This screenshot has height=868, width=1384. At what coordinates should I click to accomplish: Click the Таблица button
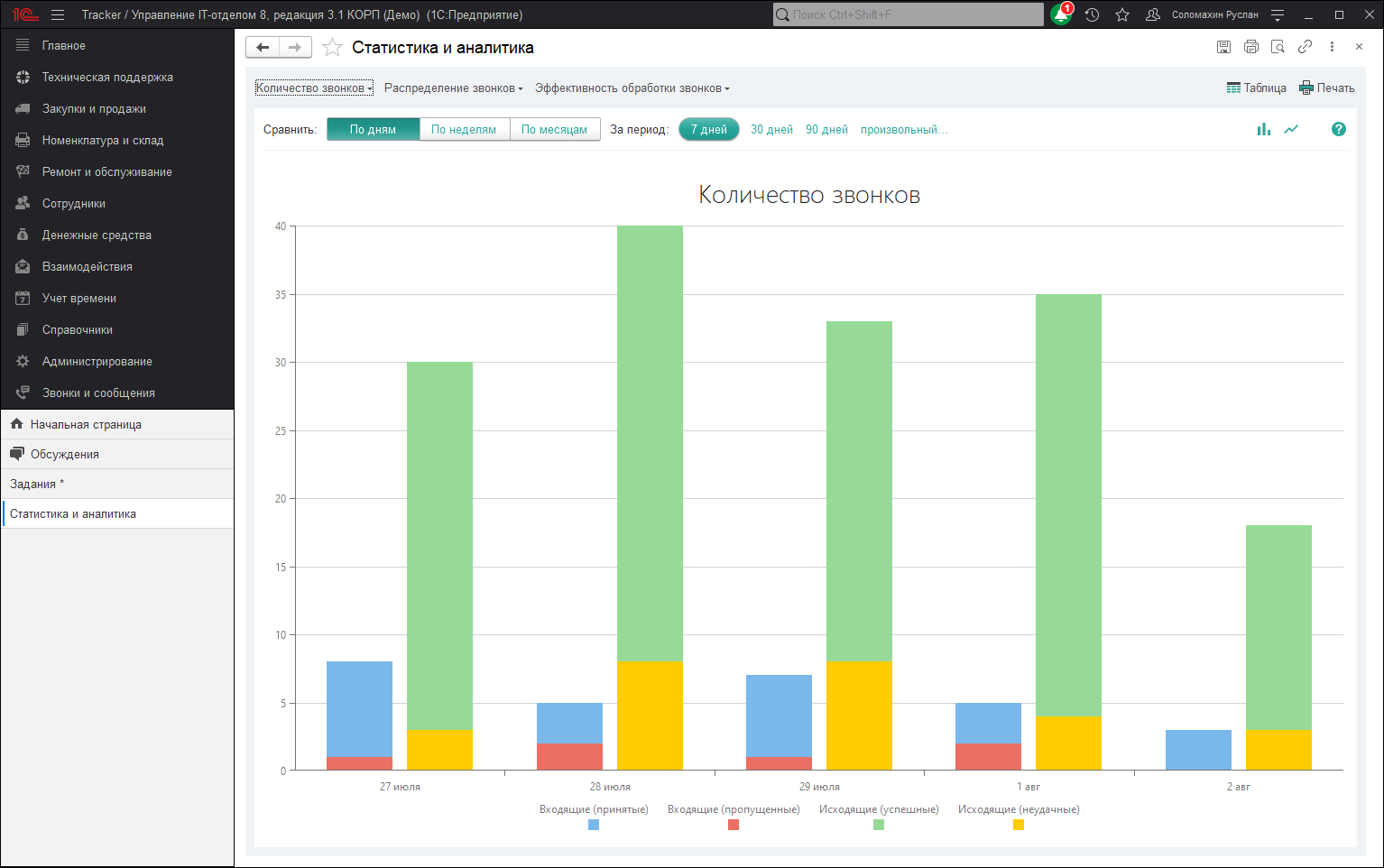1256,88
